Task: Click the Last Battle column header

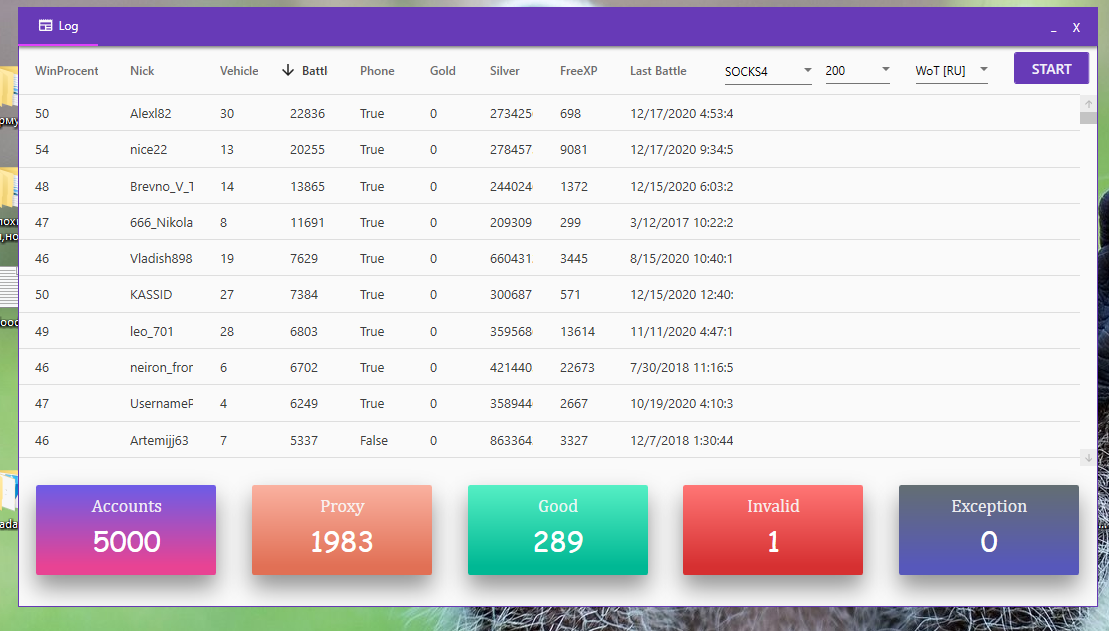Action: click(658, 71)
